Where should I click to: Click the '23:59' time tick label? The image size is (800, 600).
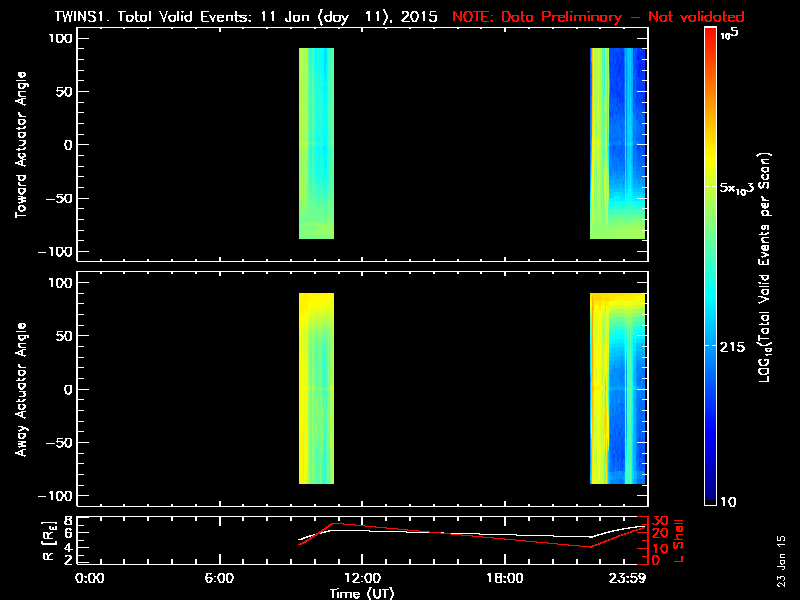628,578
